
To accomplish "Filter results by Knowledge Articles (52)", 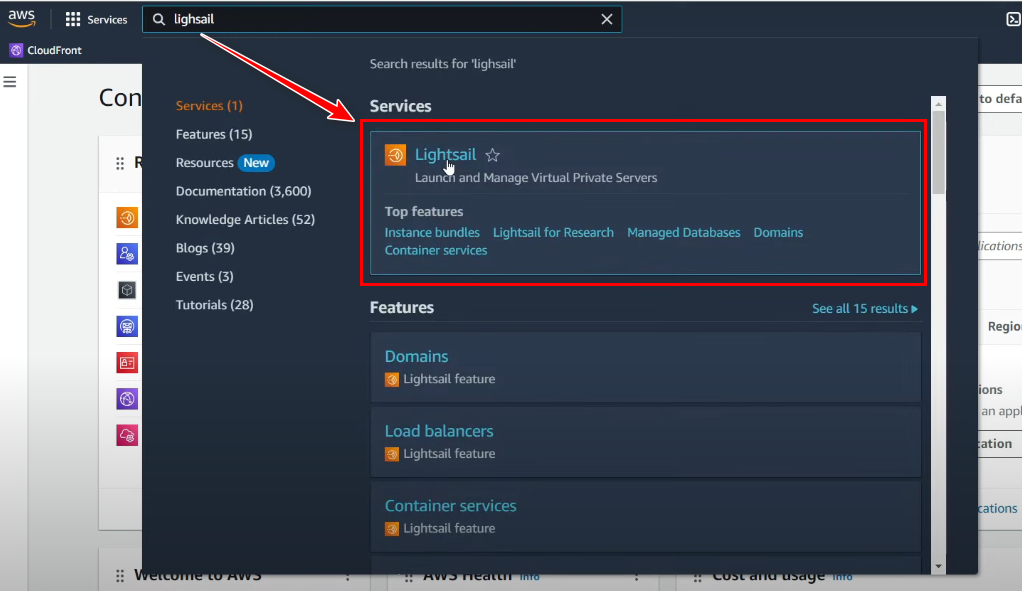I will 245,220.
